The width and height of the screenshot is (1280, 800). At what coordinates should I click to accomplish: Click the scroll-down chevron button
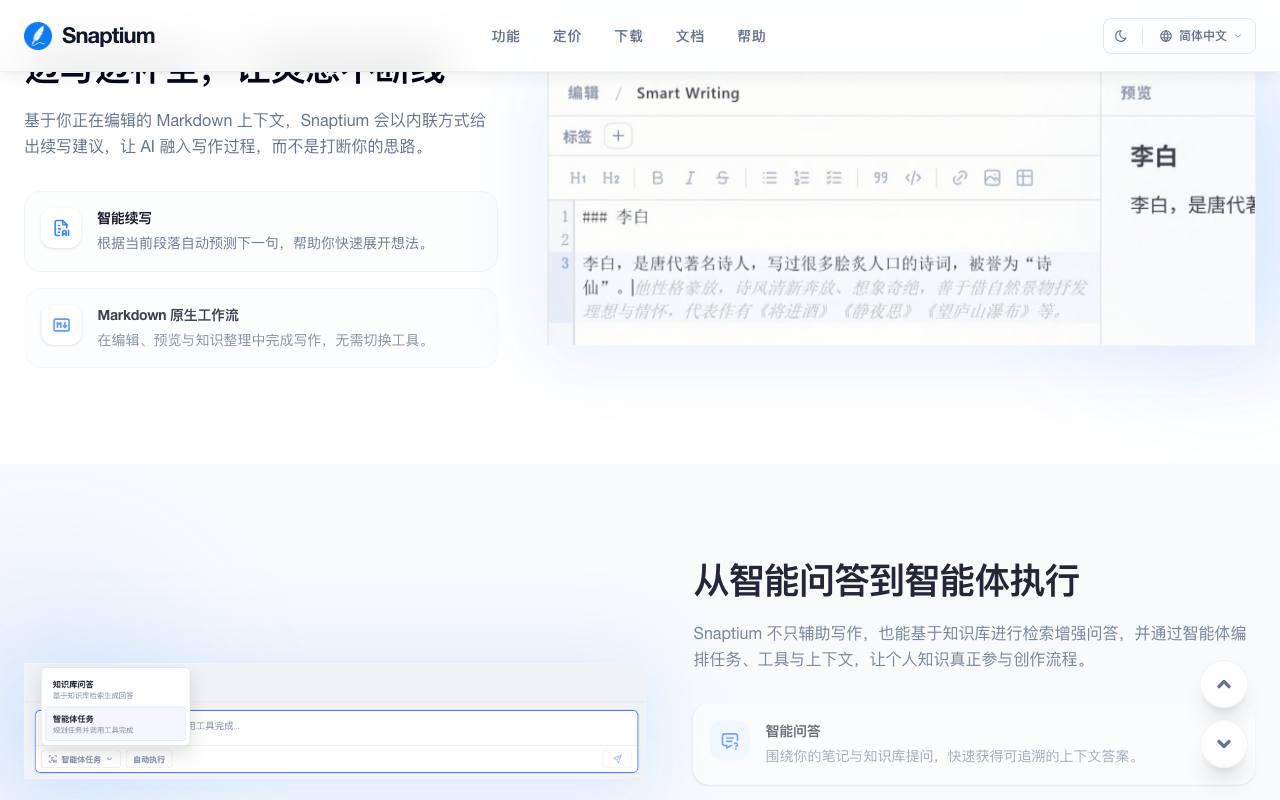[x=1224, y=744]
